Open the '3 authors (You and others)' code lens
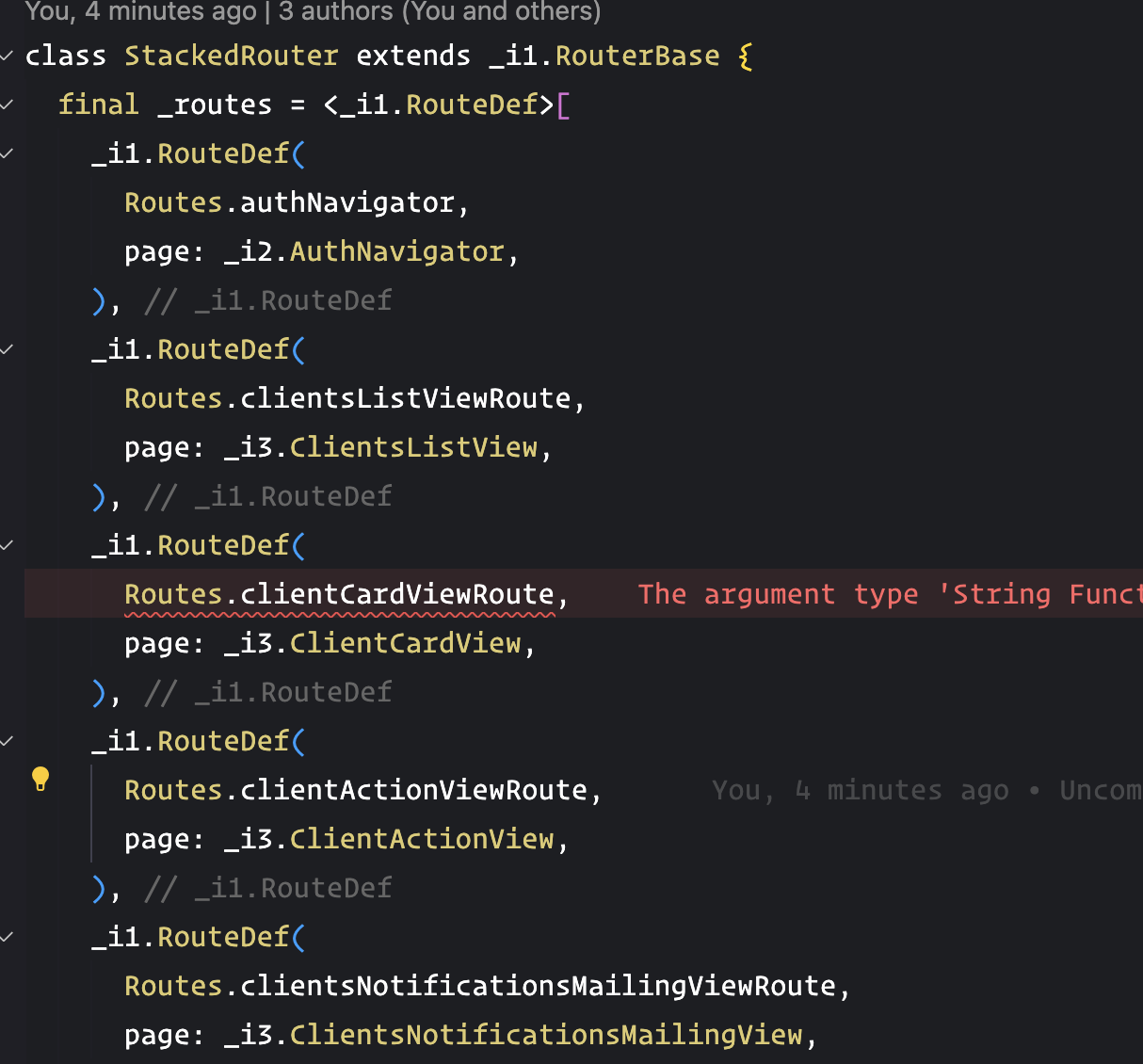Screen dimensions: 1143x1064 (x=440, y=11)
